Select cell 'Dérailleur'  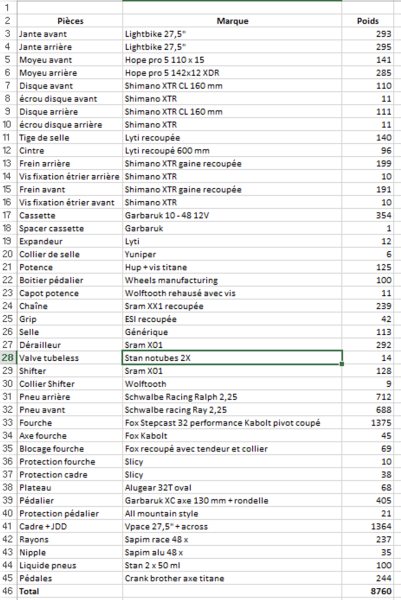pos(70,345)
